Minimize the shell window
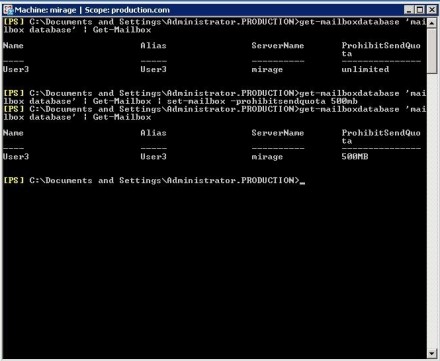Image resolution: width=440 pixels, height=361 pixels. [x=409, y=10]
